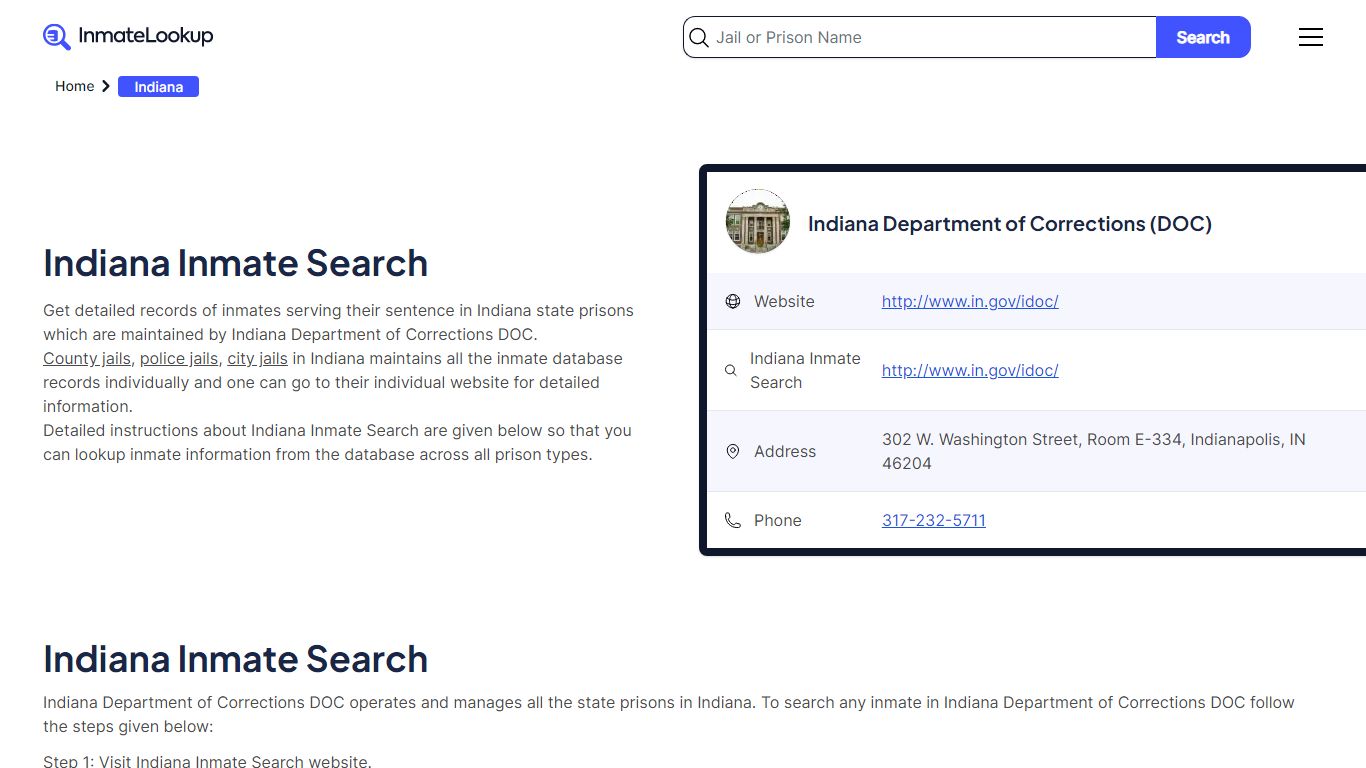This screenshot has width=1366, height=768.
Task: Click 'Indiana Department of Corrections DOC operates' paragraph
Action: 669,714
